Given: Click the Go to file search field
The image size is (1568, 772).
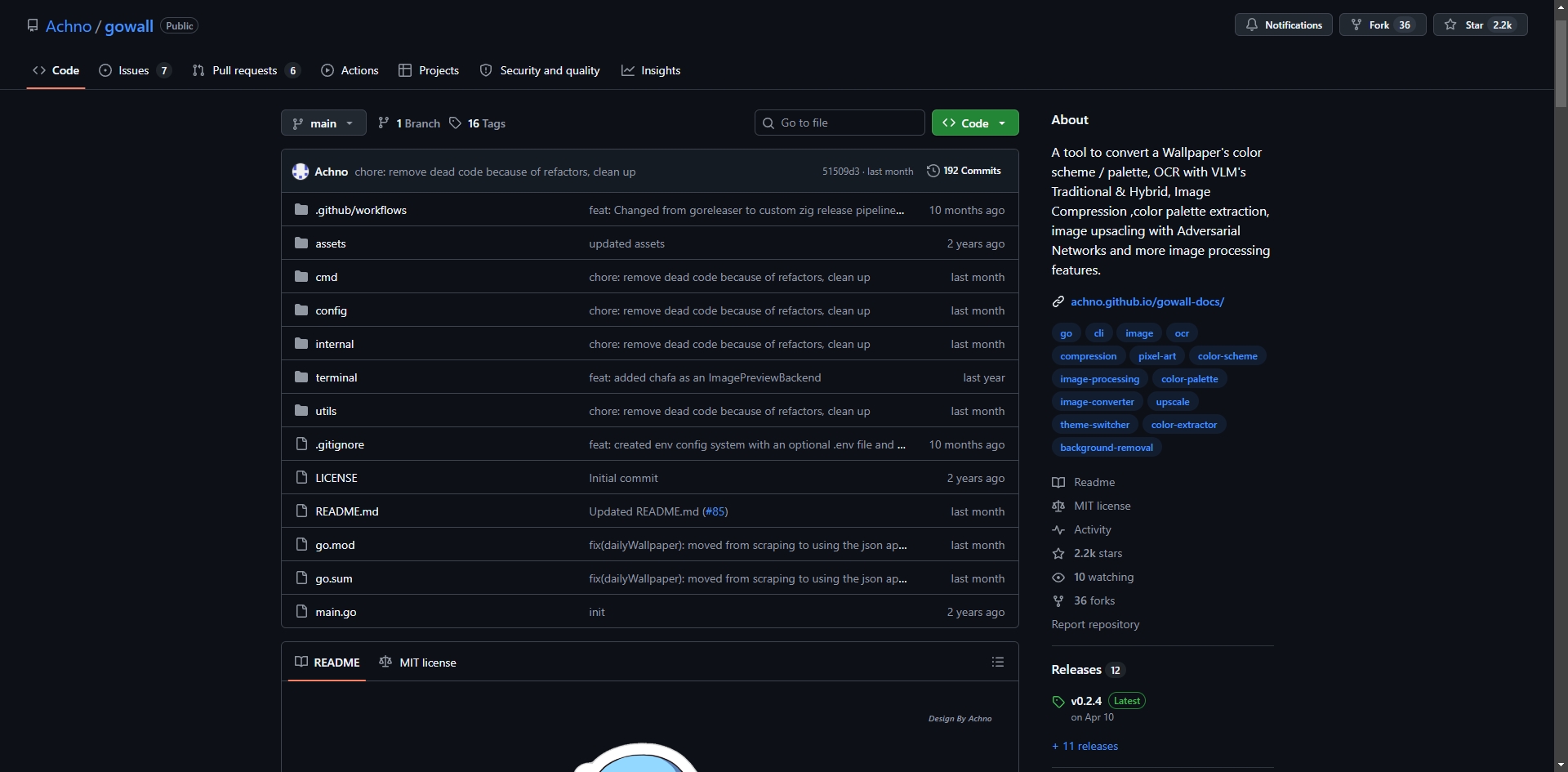Looking at the screenshot, I should (x=840, y=123).
